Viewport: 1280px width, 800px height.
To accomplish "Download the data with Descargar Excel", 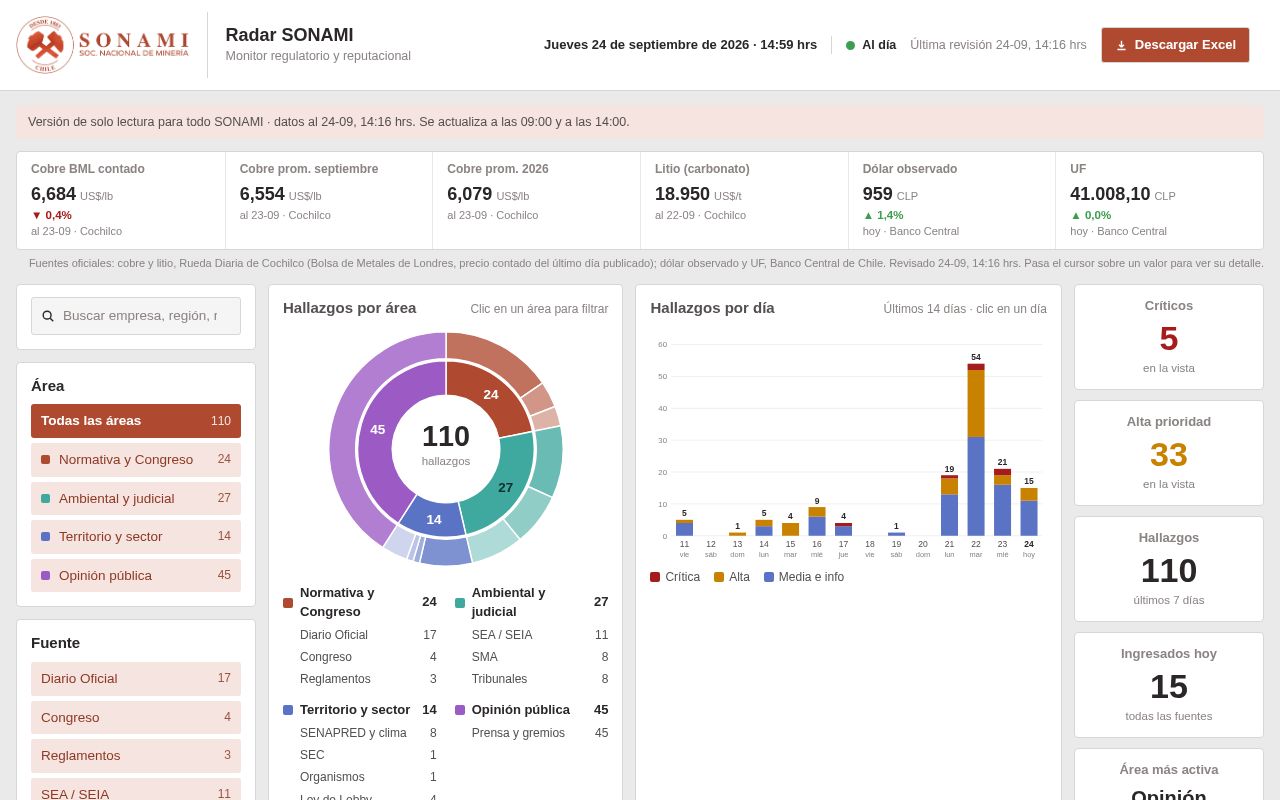I will pos(1175,45).
